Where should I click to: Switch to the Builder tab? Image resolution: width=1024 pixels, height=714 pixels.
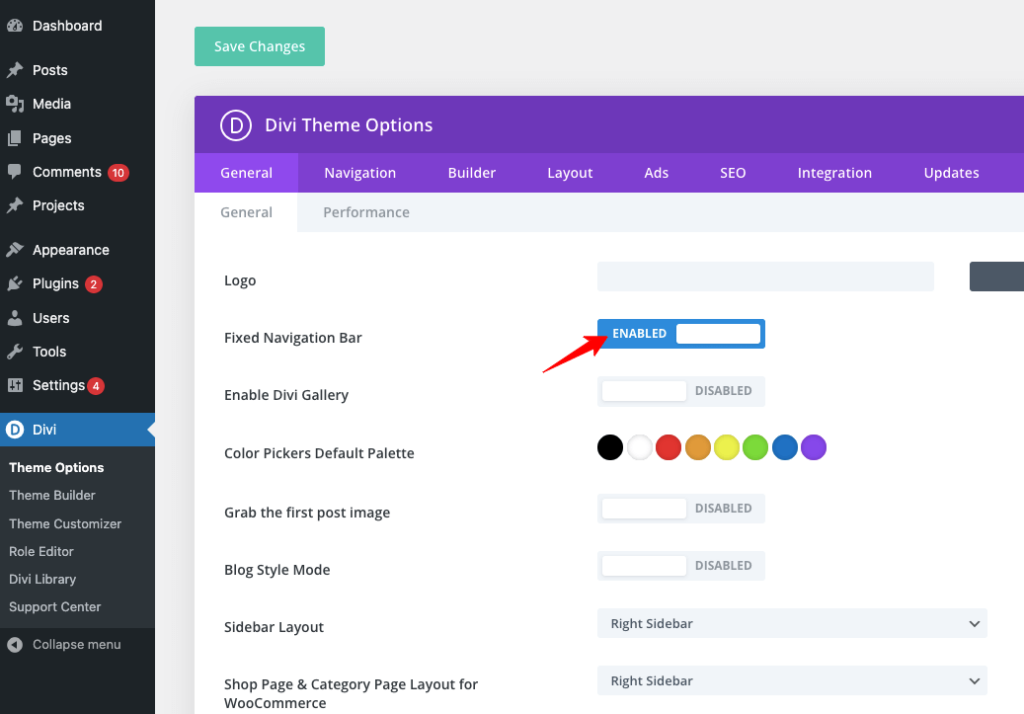(472, 173)
